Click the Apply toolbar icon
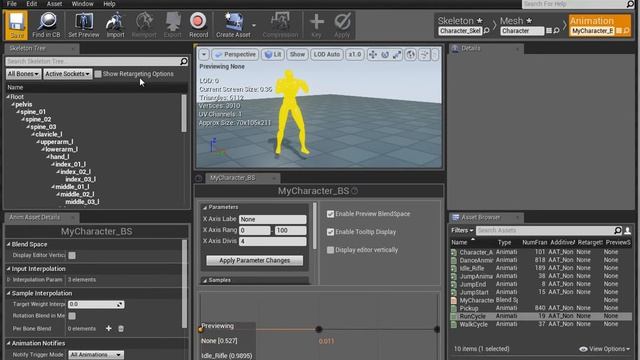The image size is (640, 360). tap(342, 25)
